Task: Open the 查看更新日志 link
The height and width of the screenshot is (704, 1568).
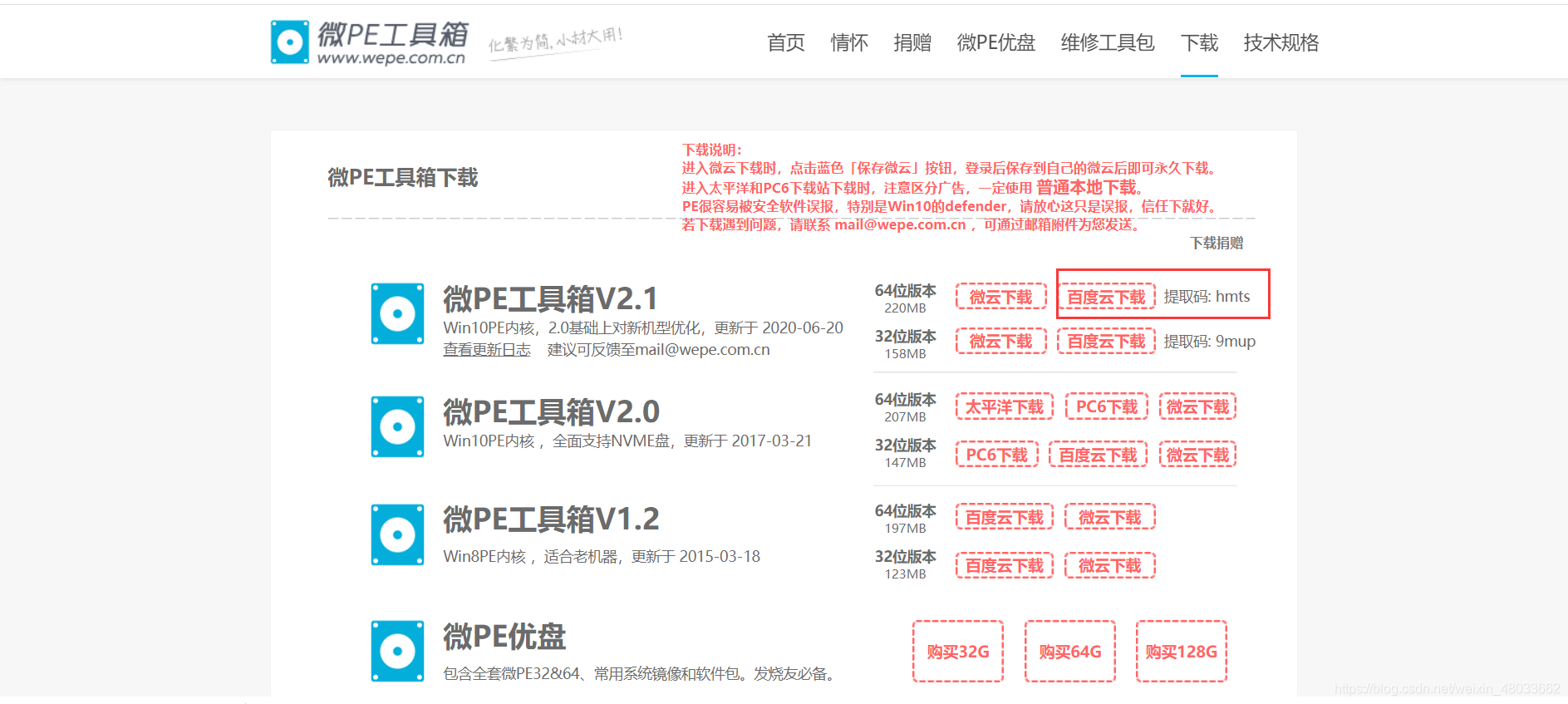Action: [487, 350]
